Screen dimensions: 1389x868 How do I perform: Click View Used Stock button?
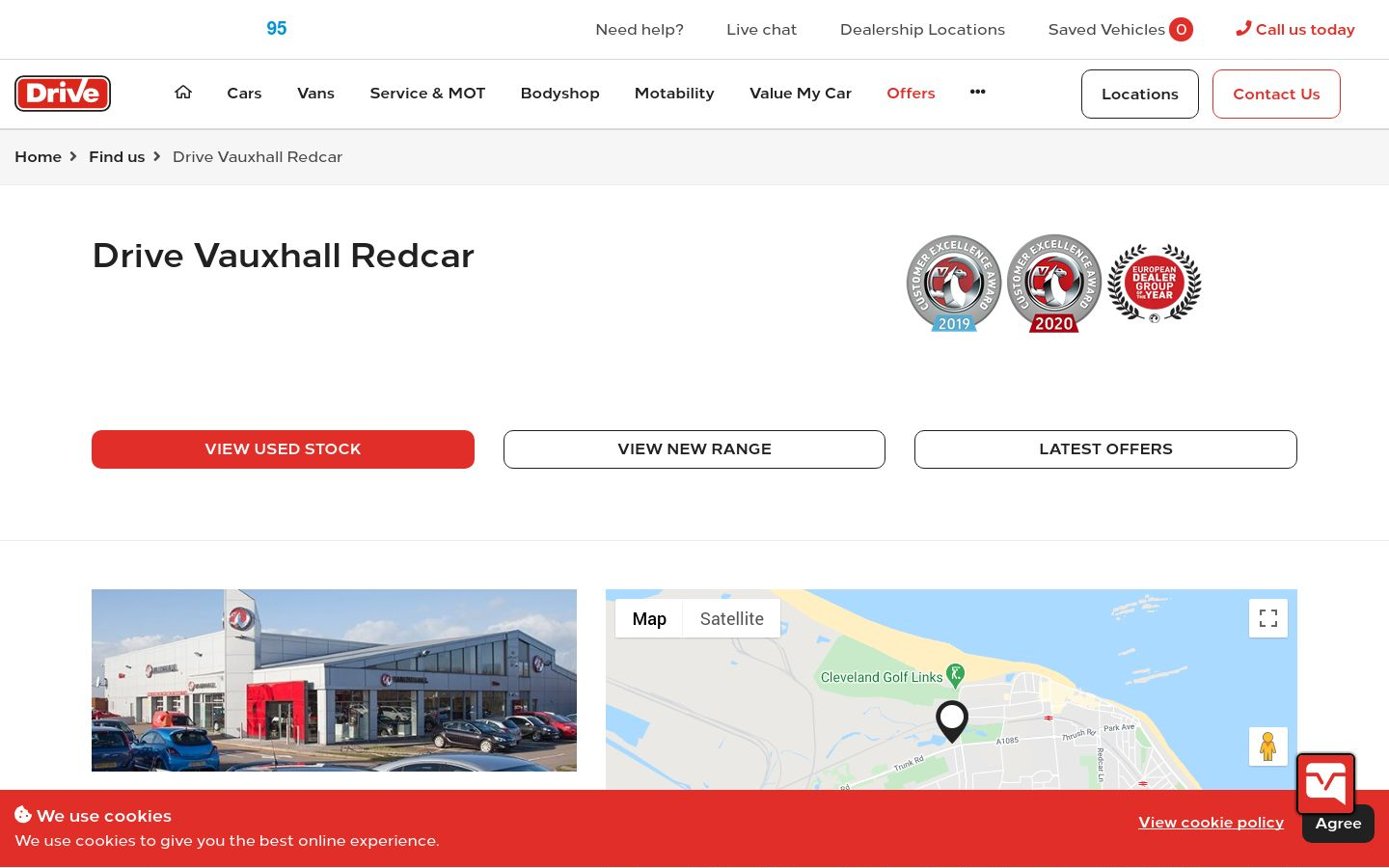283,449
